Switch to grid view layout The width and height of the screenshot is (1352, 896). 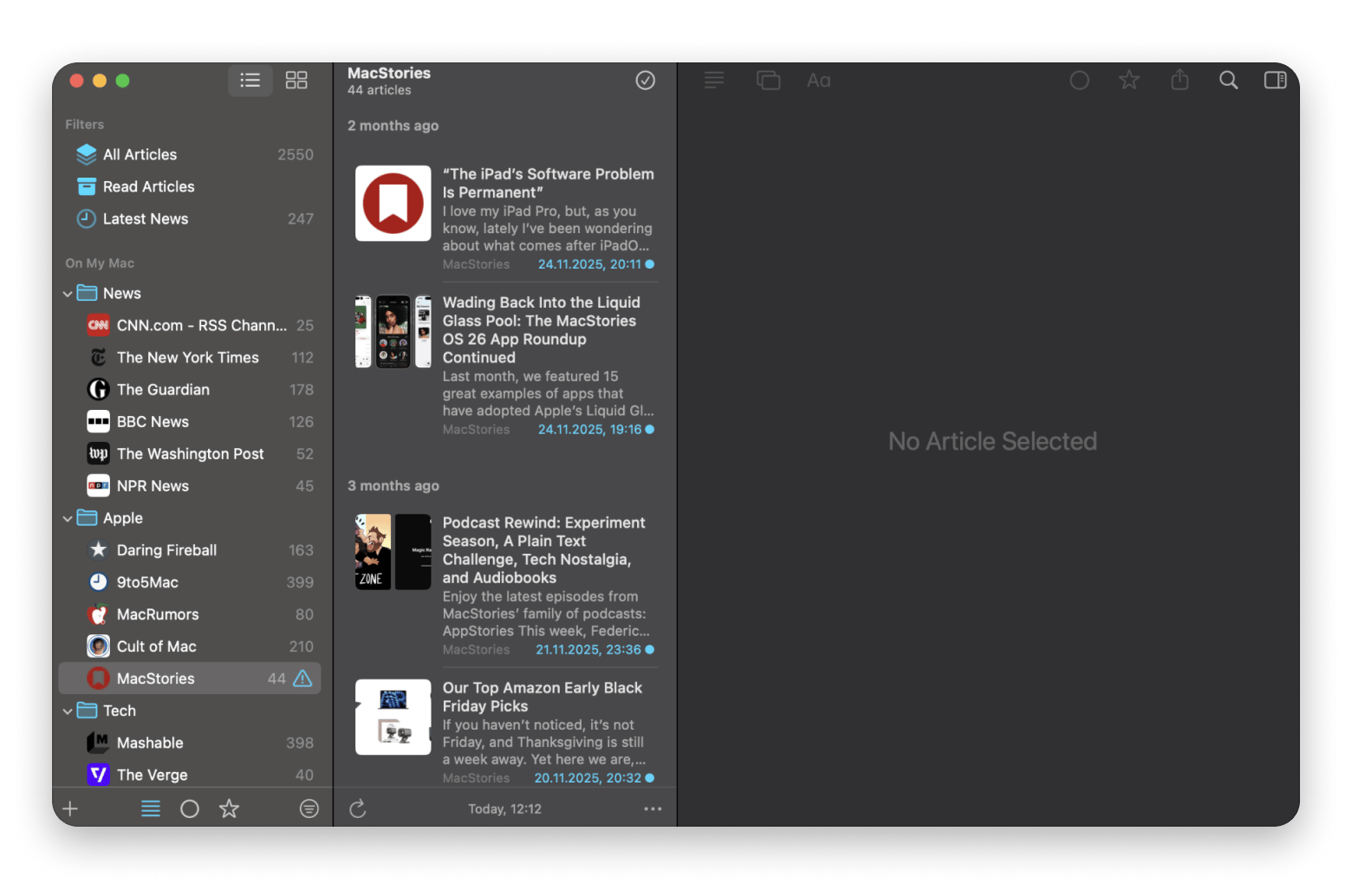point(296,80)
